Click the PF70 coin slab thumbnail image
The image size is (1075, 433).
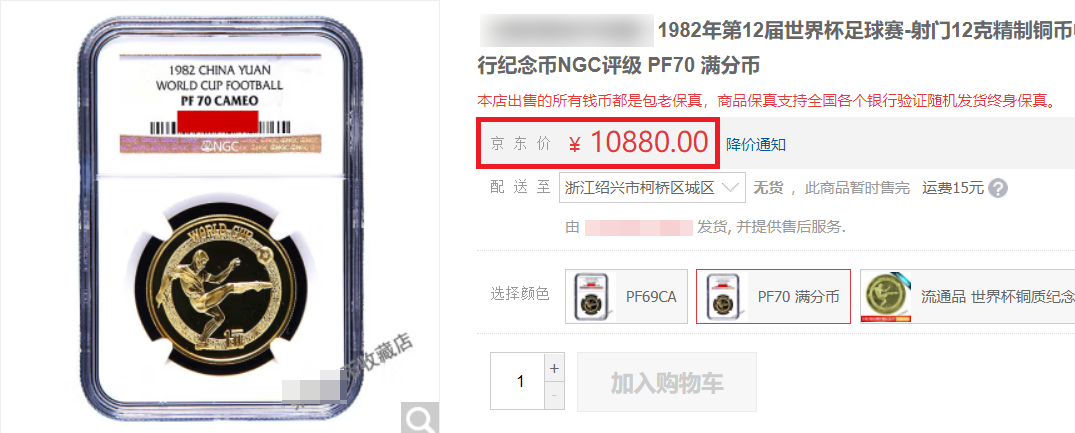[x=723, y=297]
